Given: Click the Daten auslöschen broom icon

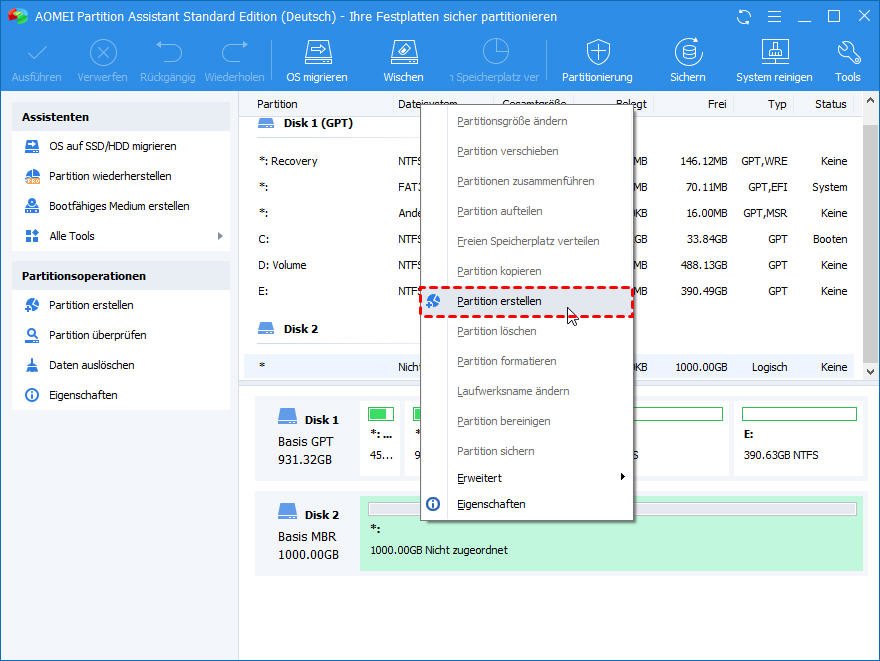Looking at the screenshot, I should [x=32, y=365].
